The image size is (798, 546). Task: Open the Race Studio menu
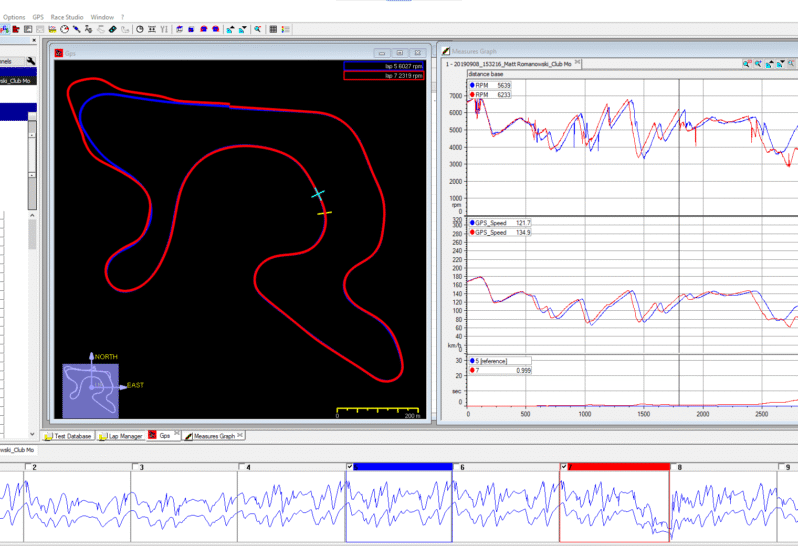pyautogui.click(x=67, y=17)
